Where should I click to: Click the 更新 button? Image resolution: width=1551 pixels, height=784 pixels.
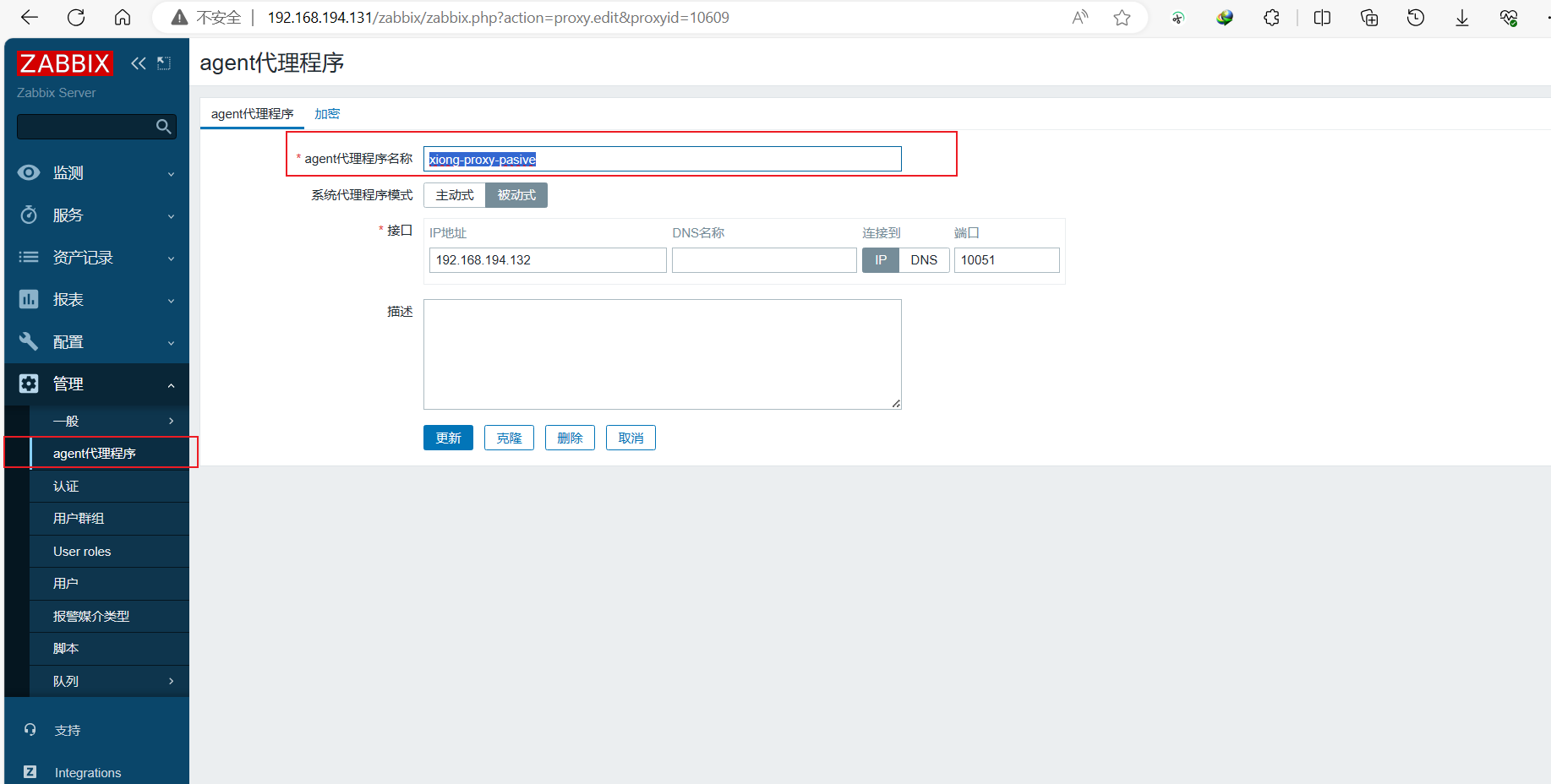pos(448,438)
